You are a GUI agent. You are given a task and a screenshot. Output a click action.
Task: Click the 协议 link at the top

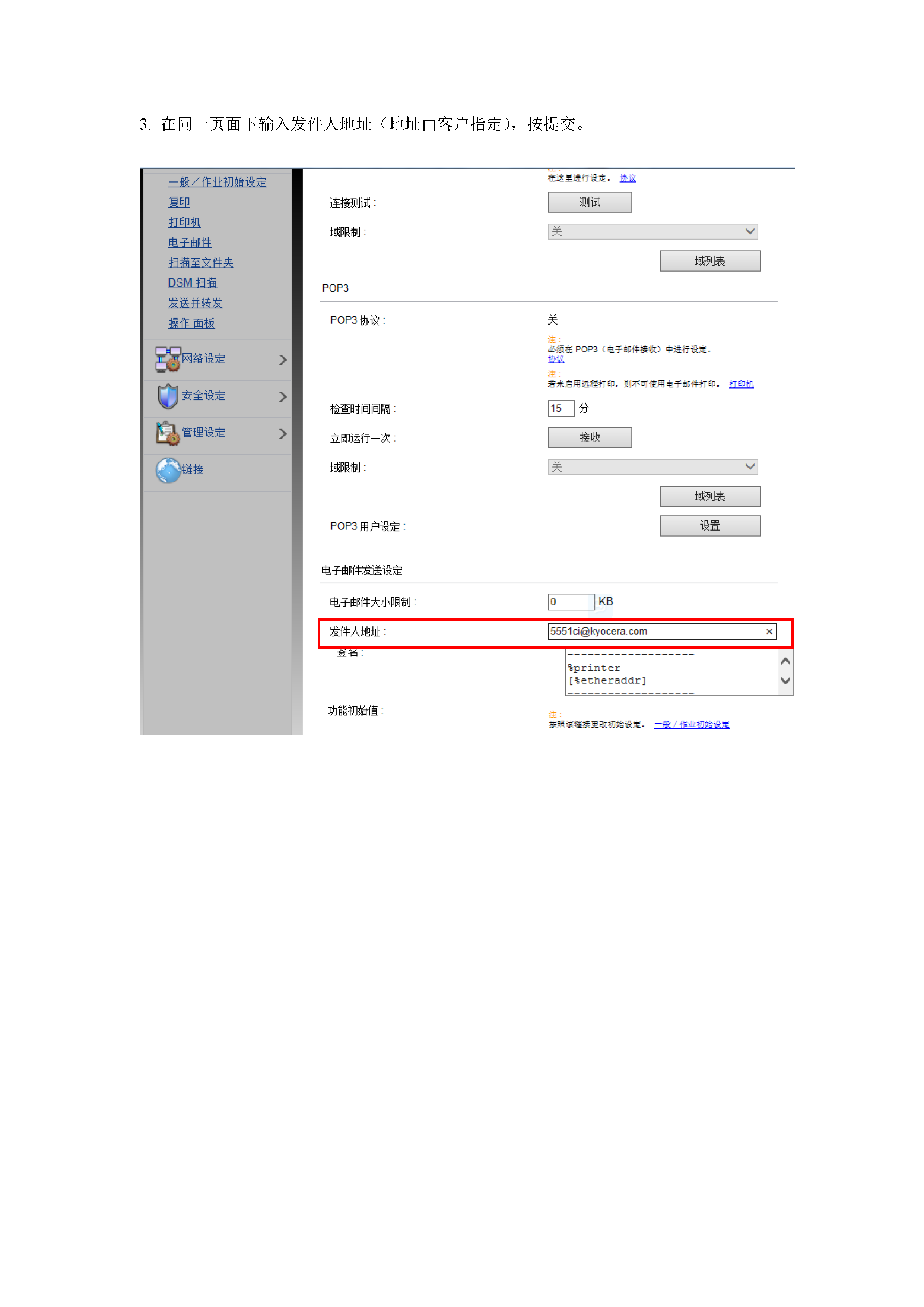pos(628,178)
